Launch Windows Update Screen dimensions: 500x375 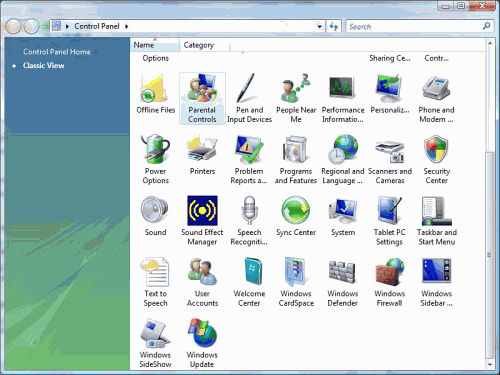(202, 343)
